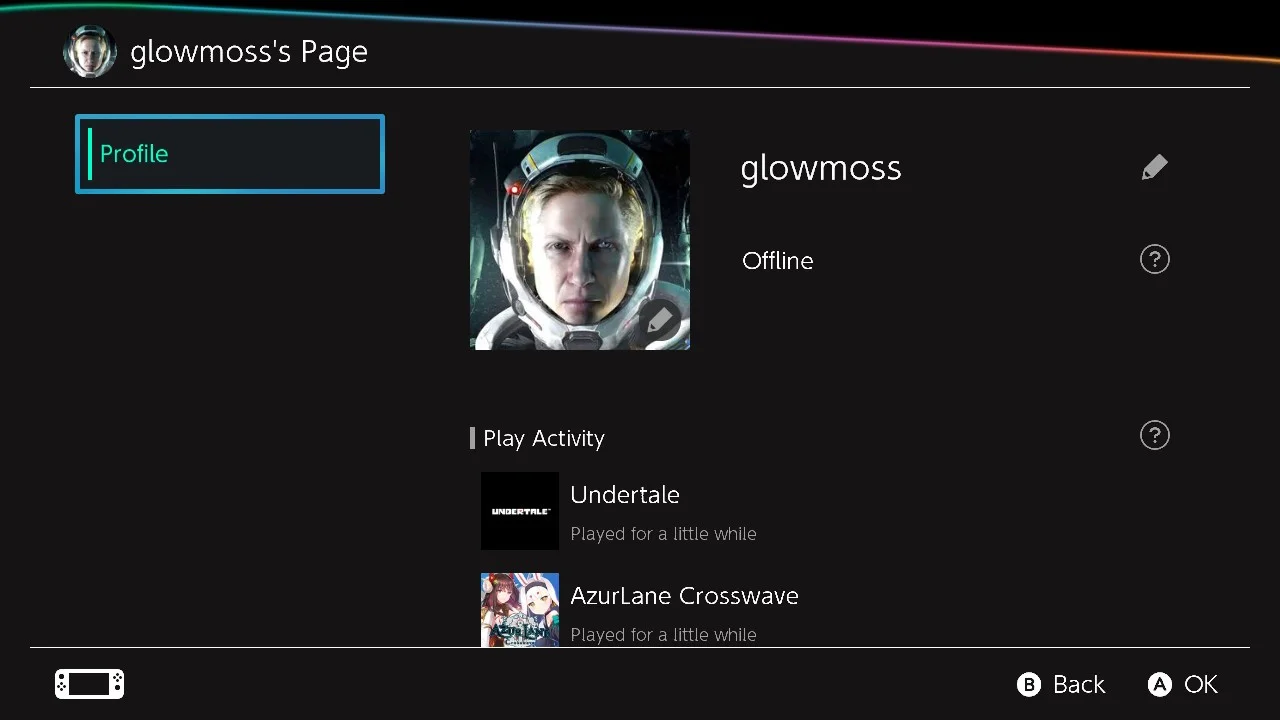The width and height of the screenshot is (1280, 720).
Task: Click edit pencil on profile picture
Action: (x=660, y=322)
